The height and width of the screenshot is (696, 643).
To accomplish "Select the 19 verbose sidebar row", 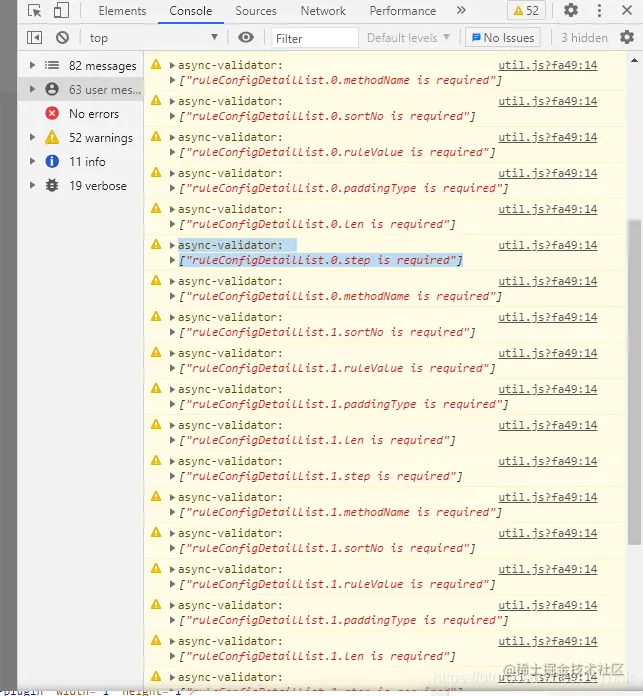I will pyautogui.click(x=81, y=186).
